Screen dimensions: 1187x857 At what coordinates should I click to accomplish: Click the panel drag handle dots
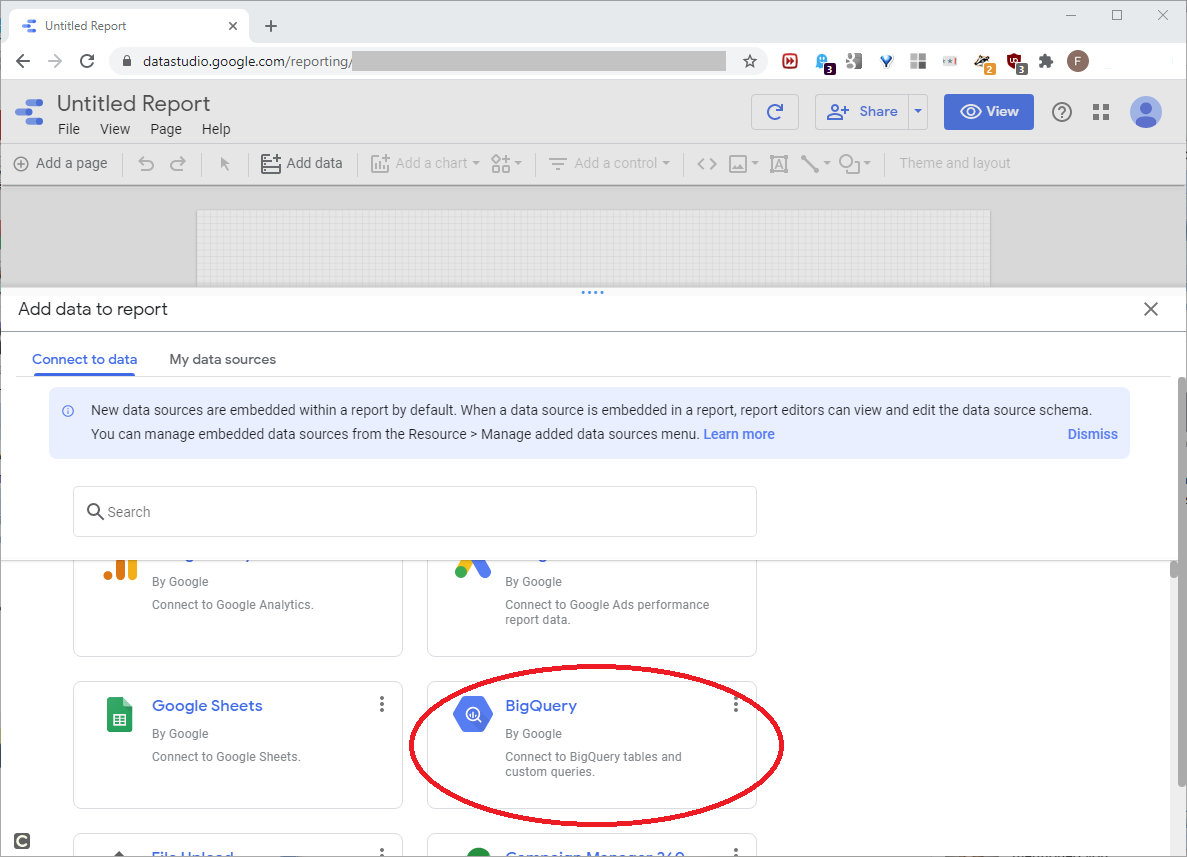point(592,292)
